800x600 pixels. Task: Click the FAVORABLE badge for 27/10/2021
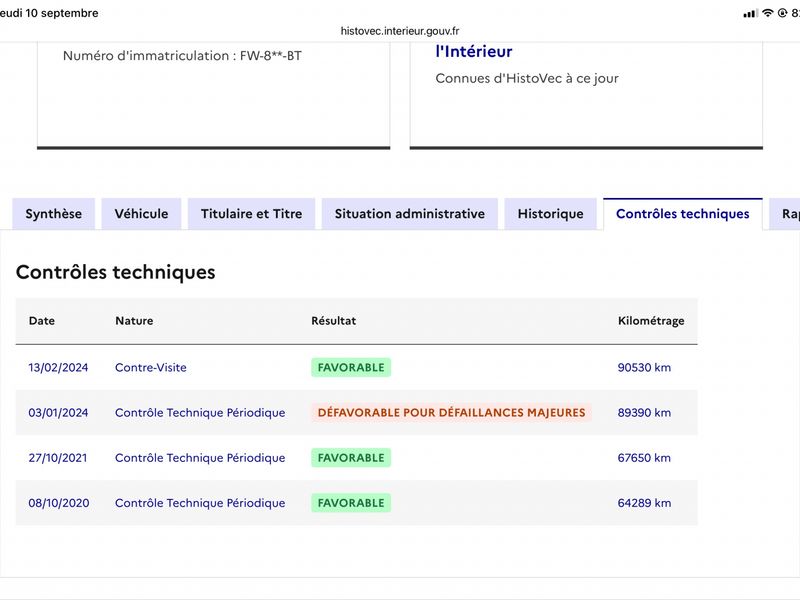[351, 458]
